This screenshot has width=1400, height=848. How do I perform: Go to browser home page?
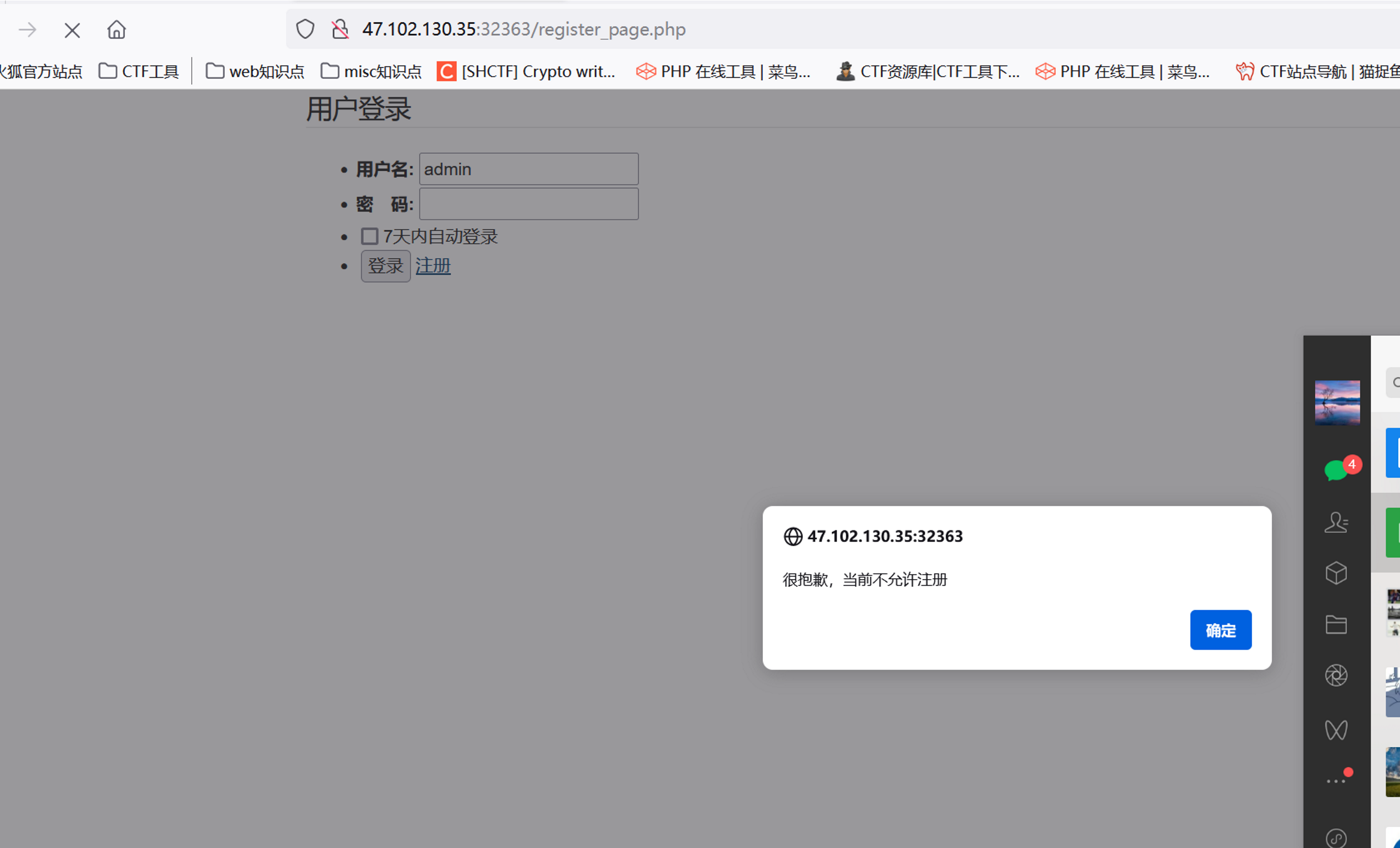[x=116, y=29]
